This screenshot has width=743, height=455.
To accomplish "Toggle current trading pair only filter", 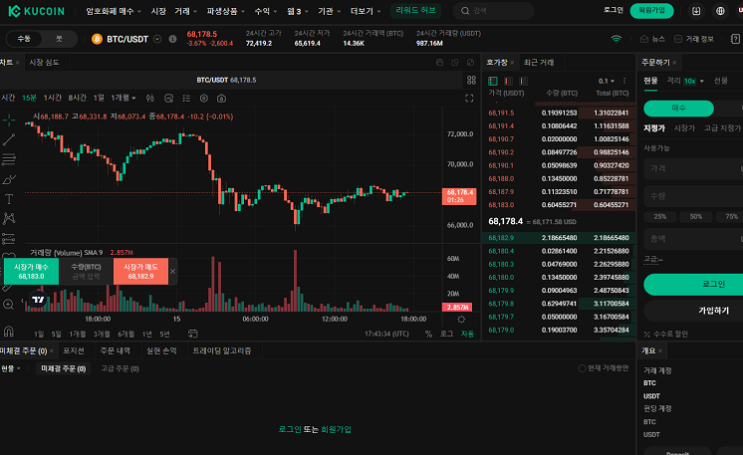I will click(603, 368).
